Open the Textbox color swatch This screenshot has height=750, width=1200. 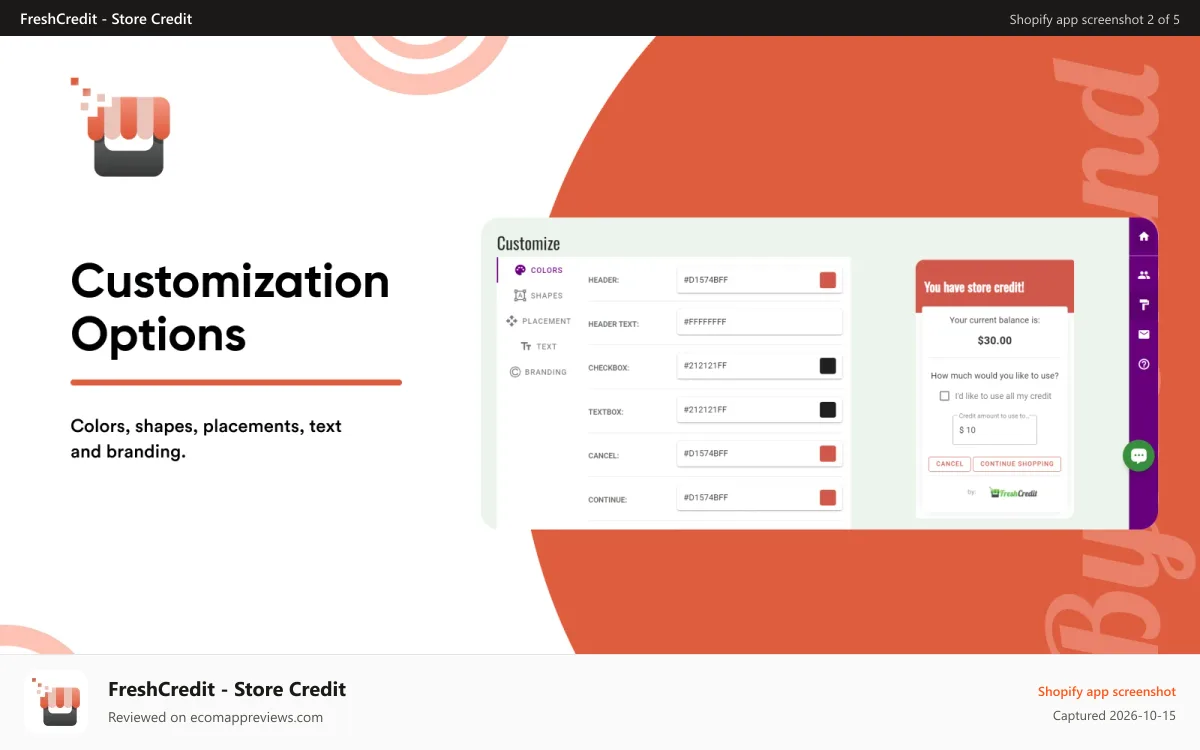[828, 410]
